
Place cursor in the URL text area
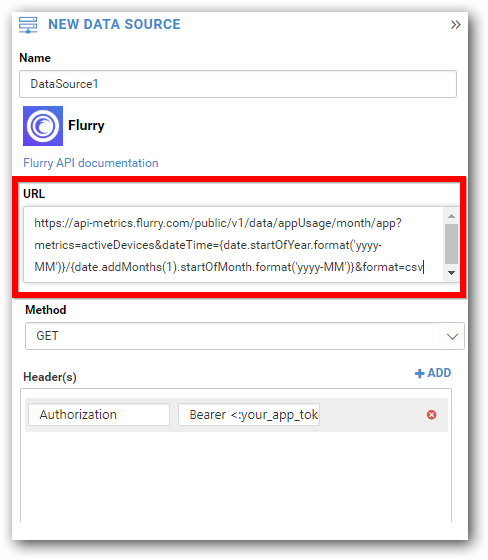233,245
